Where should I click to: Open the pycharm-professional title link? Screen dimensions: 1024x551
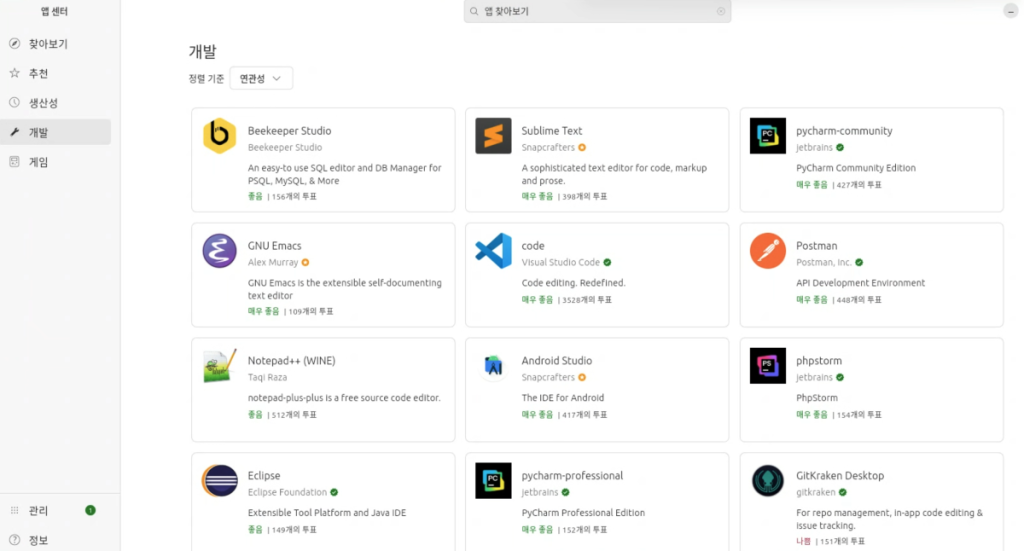572,475
